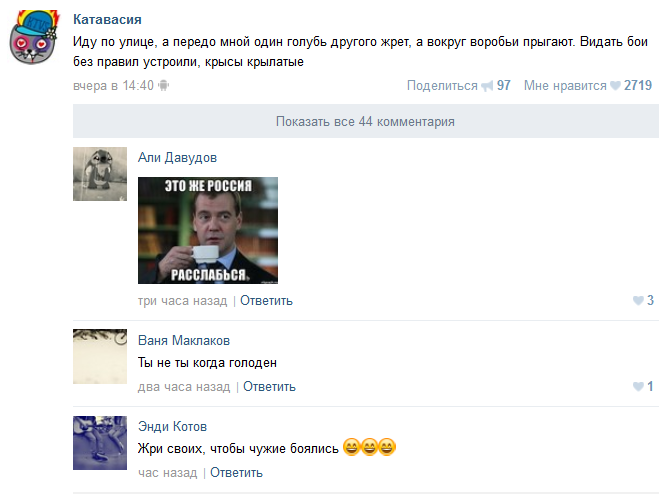Click comment text Жри своих, чтобы чужие боялись
The image size is (672, 494).
click(238, 449)
